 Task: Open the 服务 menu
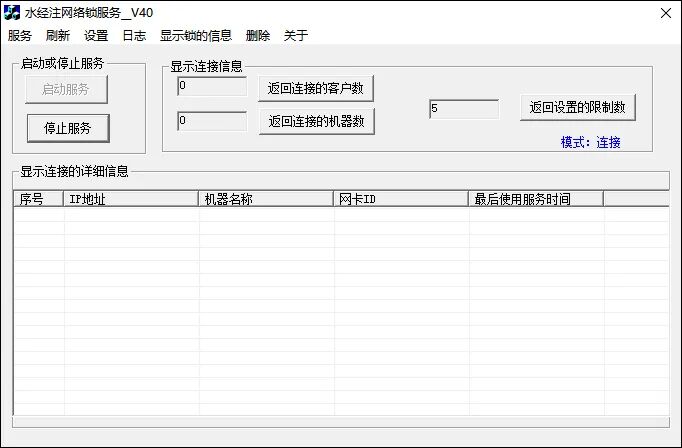pyautogui.click(x=20, y=36)
